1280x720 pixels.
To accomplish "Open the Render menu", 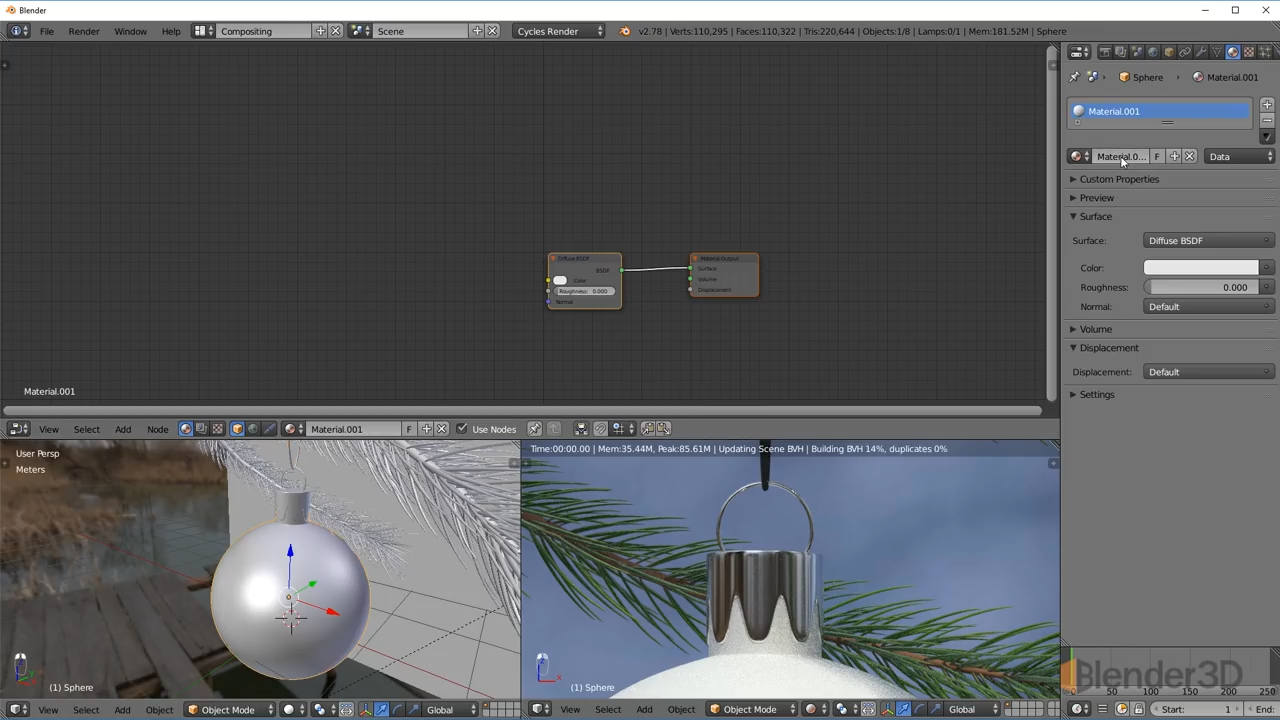I will (x=84, y=31).
